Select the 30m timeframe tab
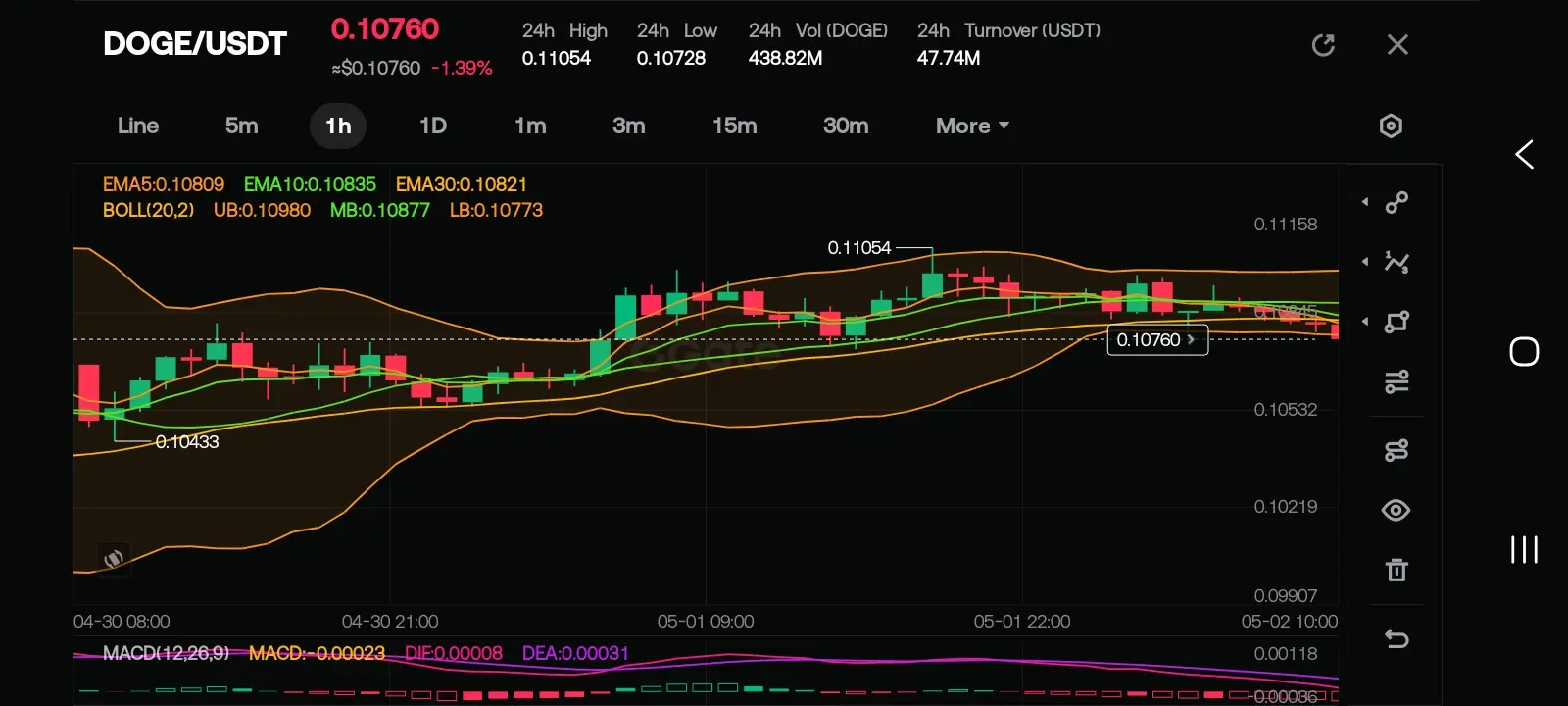Viewport: 1568px width, 706px height. coord(846,126)
